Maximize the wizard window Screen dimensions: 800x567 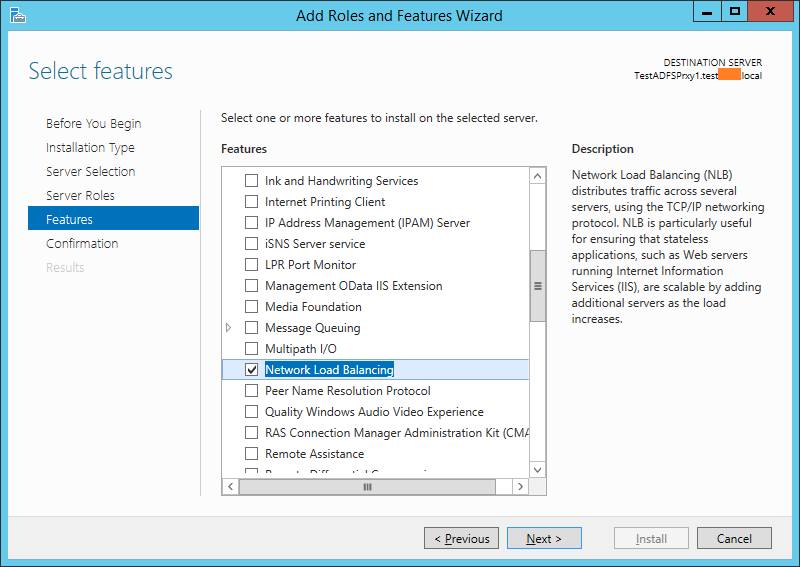(734, 12)
